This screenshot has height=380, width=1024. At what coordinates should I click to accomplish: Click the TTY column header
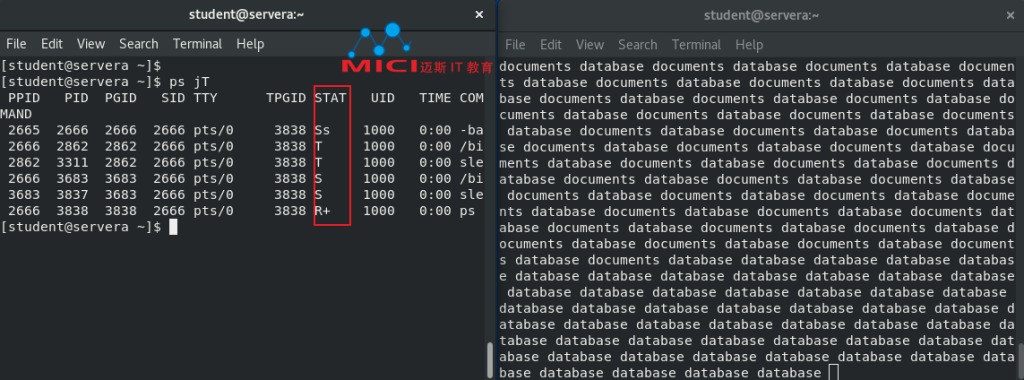205,98
